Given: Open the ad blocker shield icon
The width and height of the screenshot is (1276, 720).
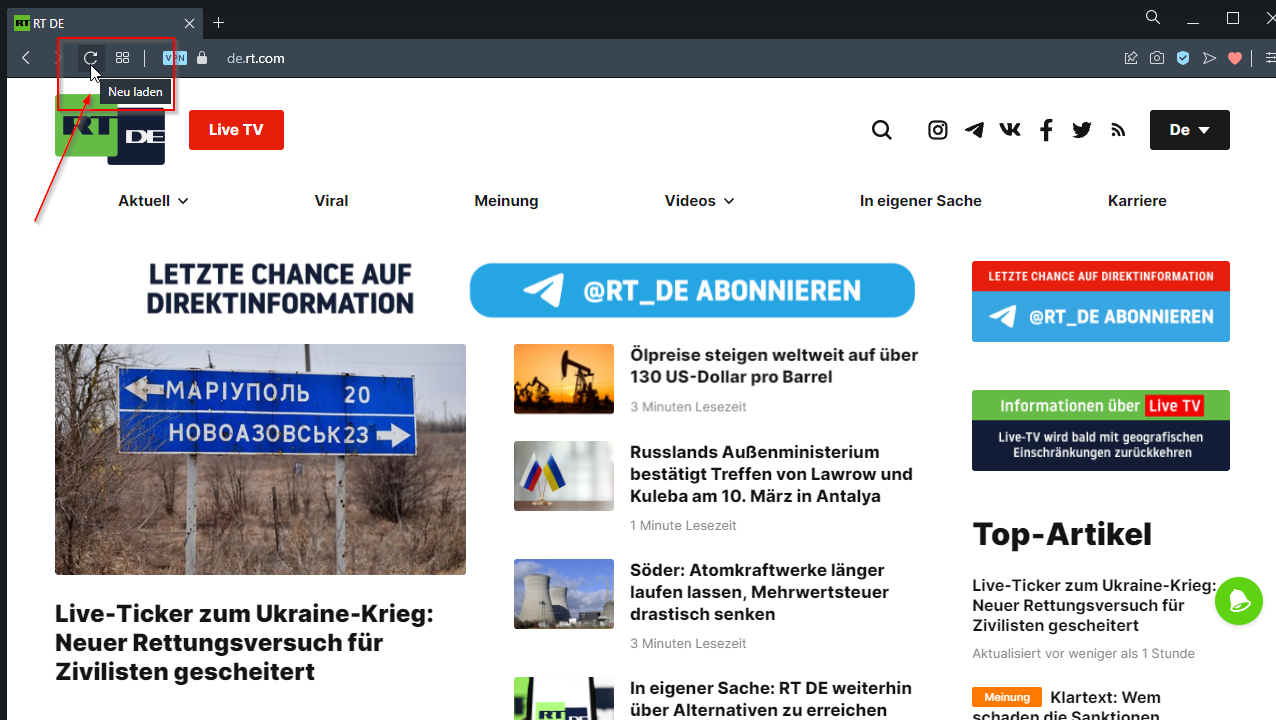Looking at the screenshot, I should click(x=1183, y=58).
